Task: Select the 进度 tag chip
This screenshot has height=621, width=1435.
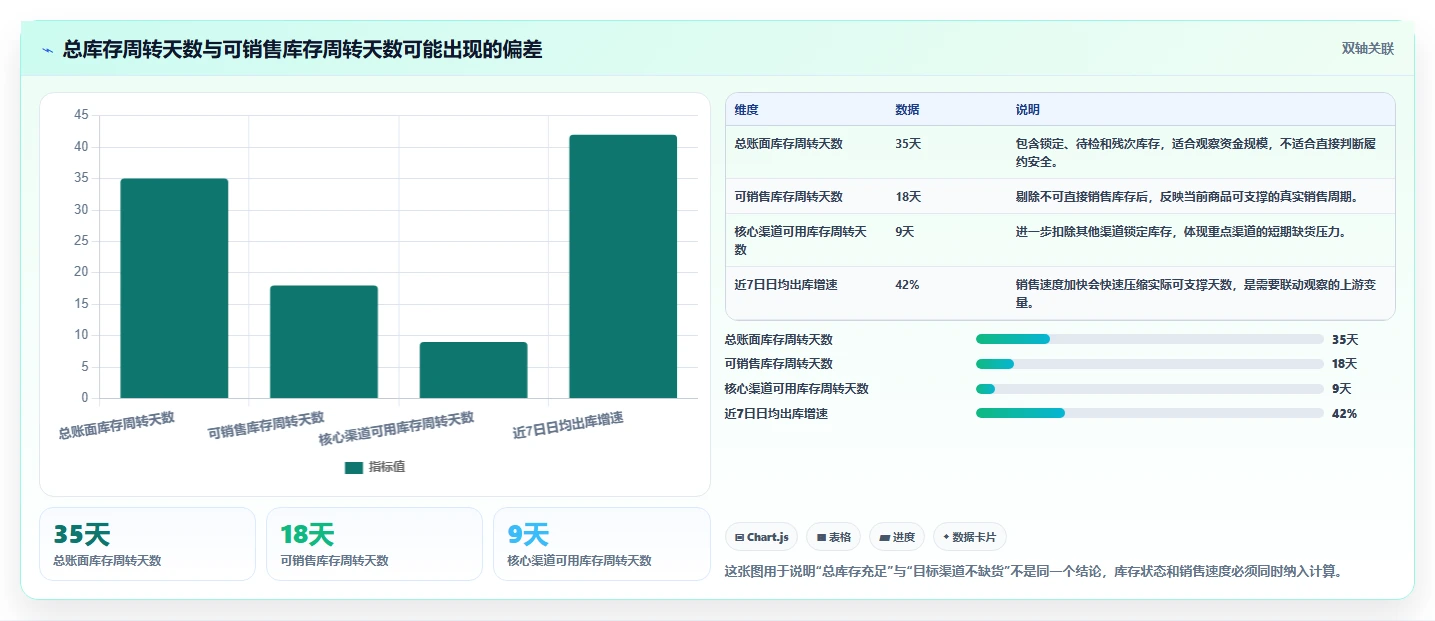Action: click(x=897, y=537)
